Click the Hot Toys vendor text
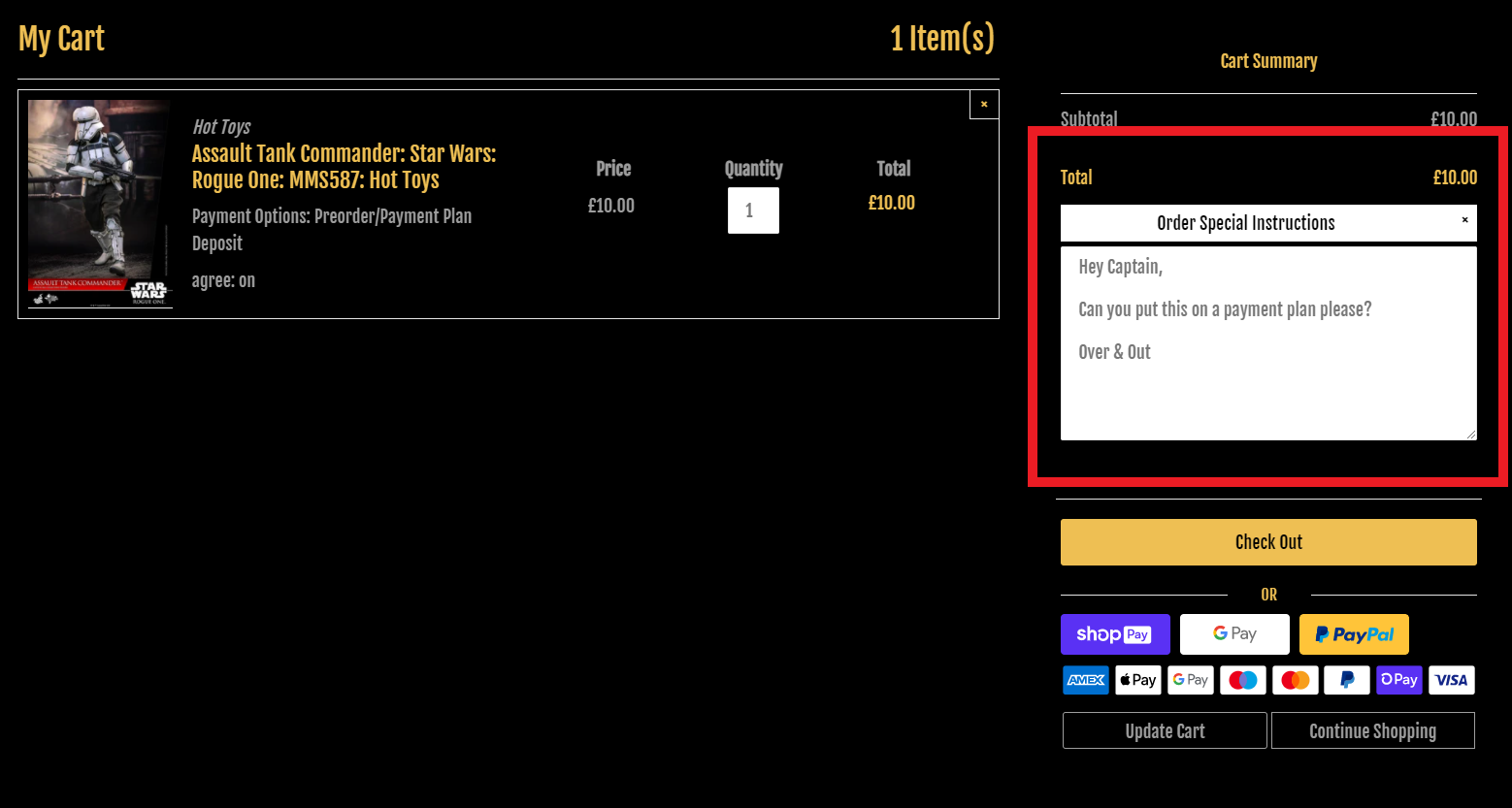This screenshot has width=1512, height=808. tap(221, 127)
